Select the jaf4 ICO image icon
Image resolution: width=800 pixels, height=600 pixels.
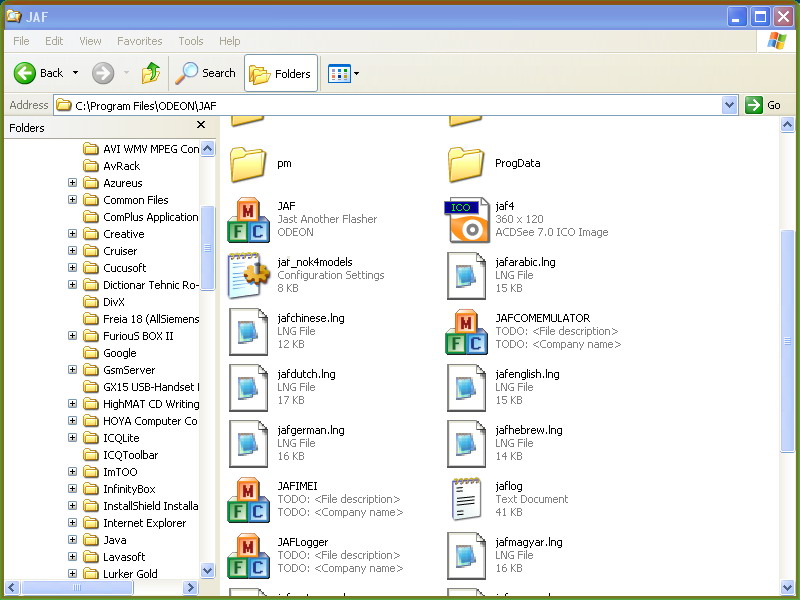466,220
